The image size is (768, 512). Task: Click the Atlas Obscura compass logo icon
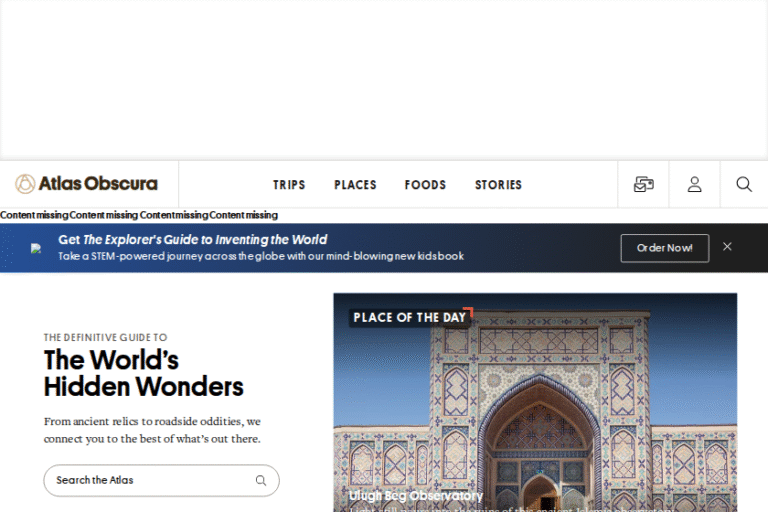25,184
